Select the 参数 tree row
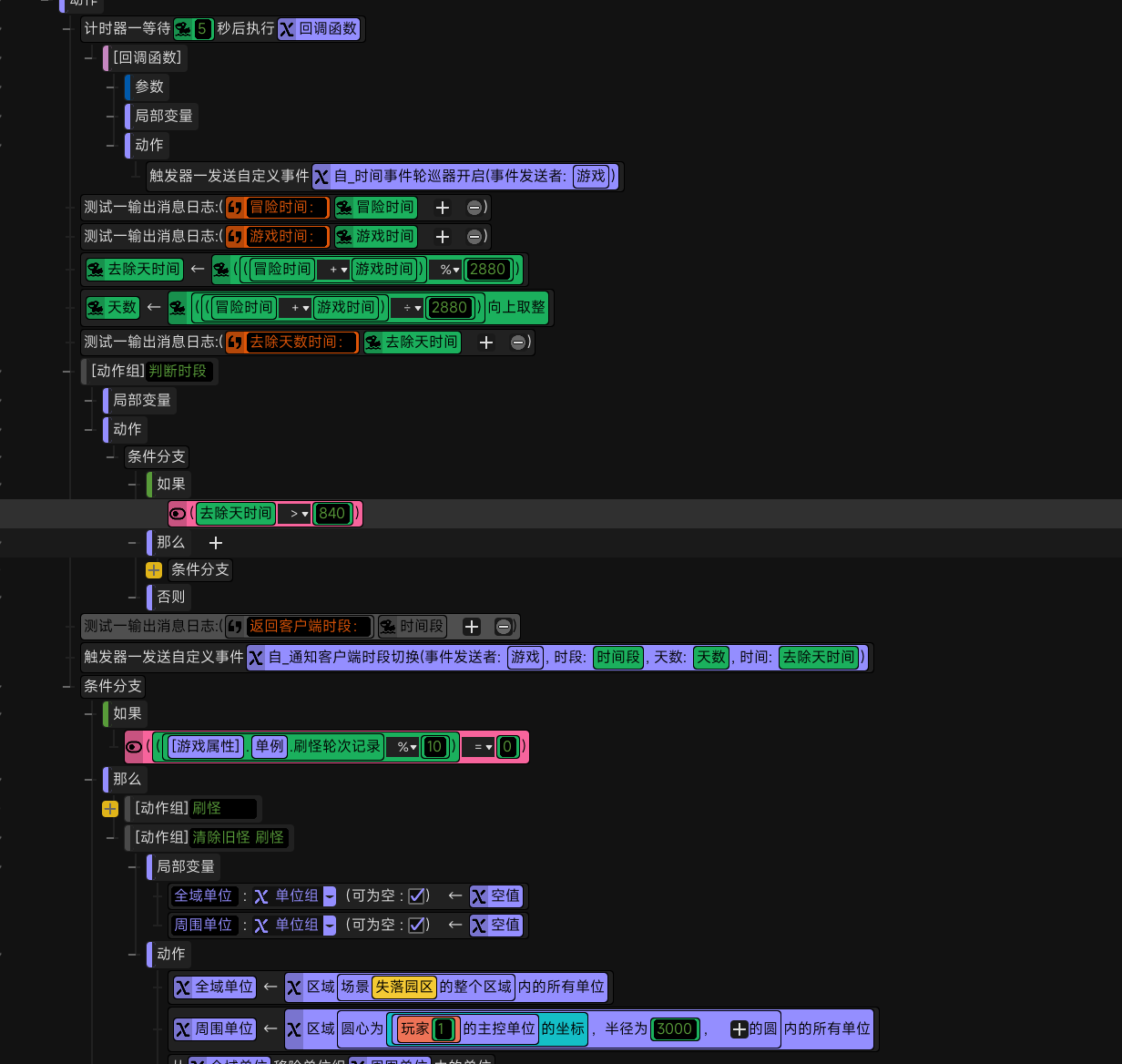Viewport: 1122px width, 1064px height. (x=147, y=87)
